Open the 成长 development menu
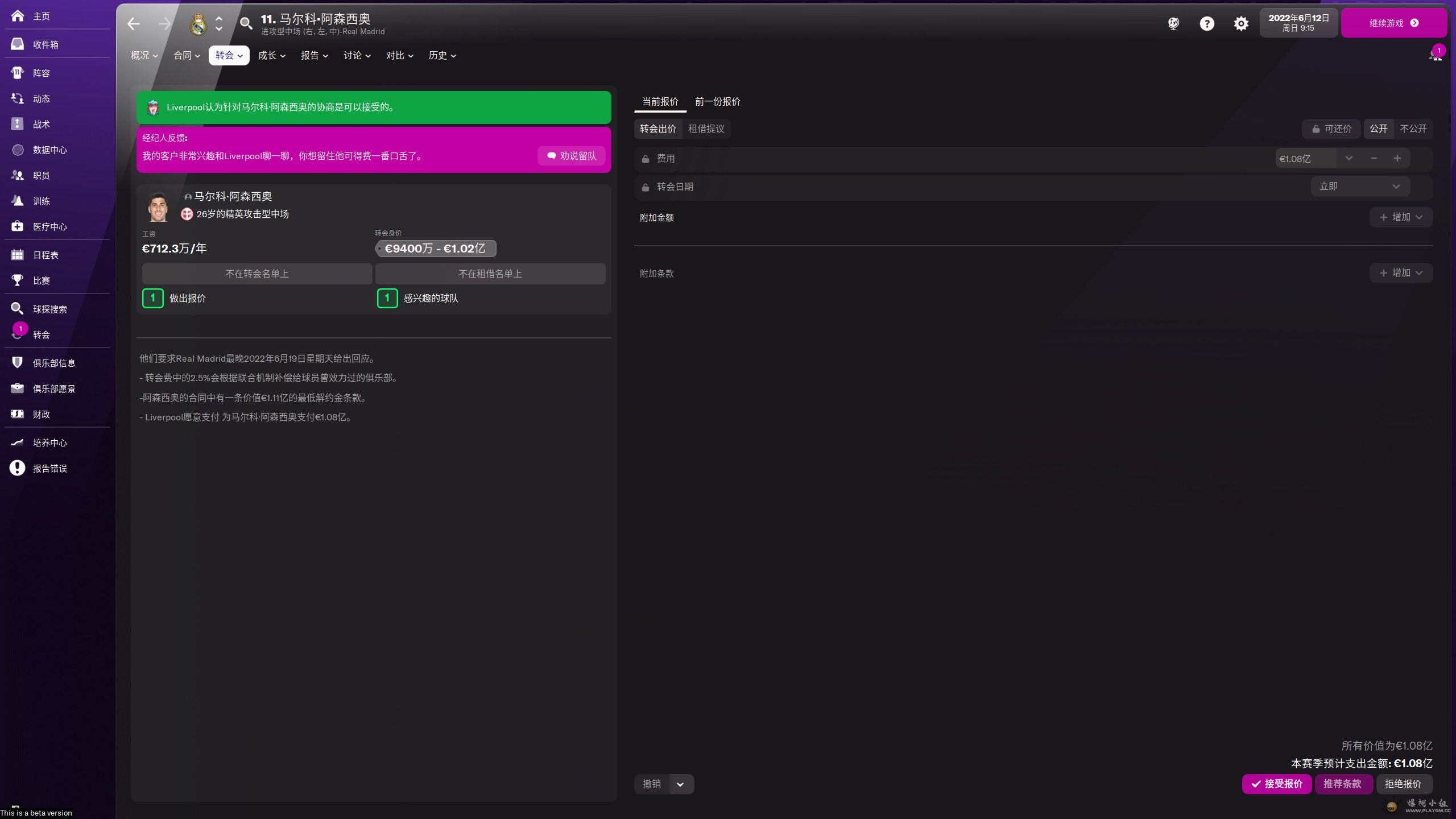The image size is (1456, 819). click(x=272, y=56)
